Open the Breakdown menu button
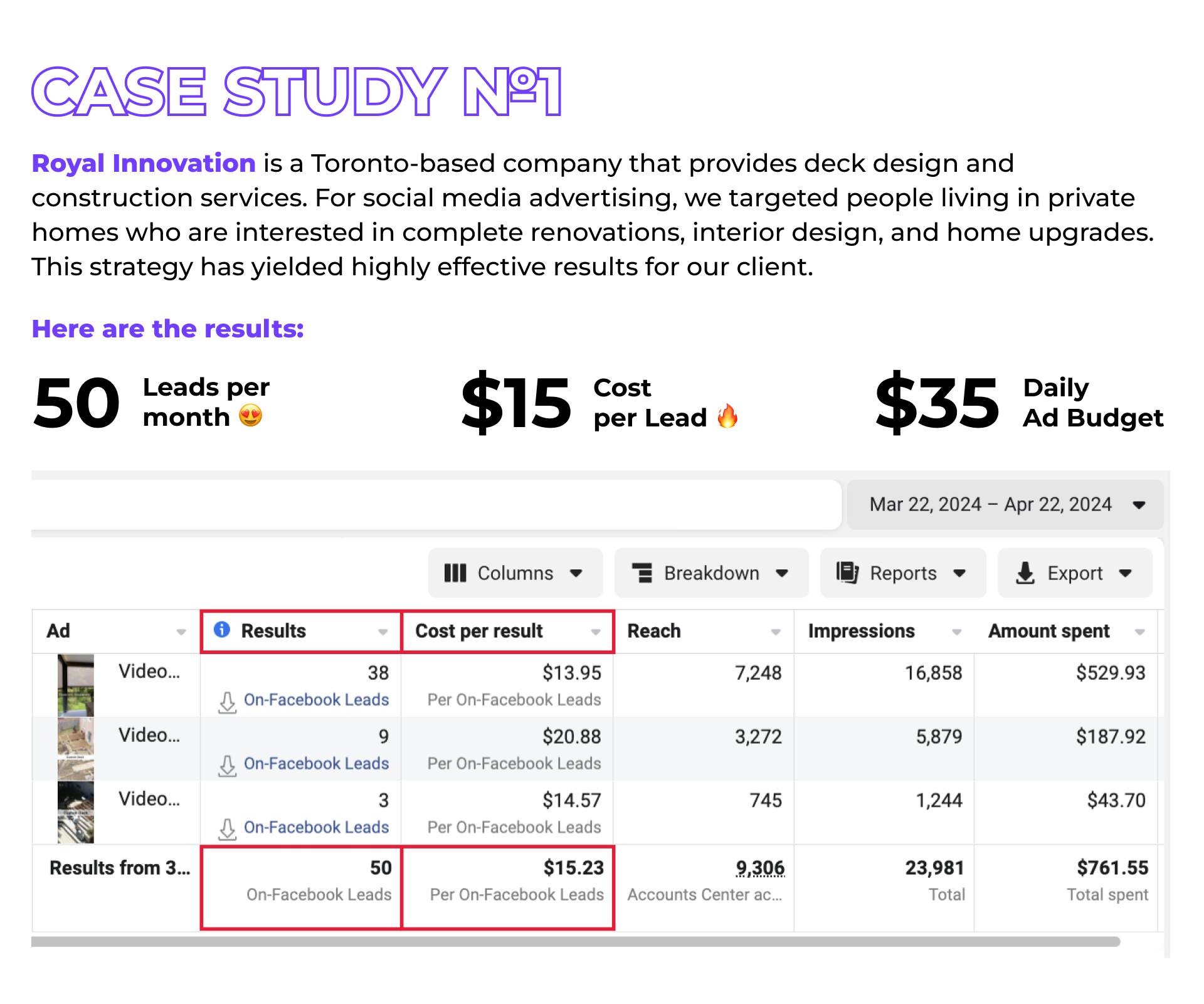1204x1004 pixels. tap(711, 573)
